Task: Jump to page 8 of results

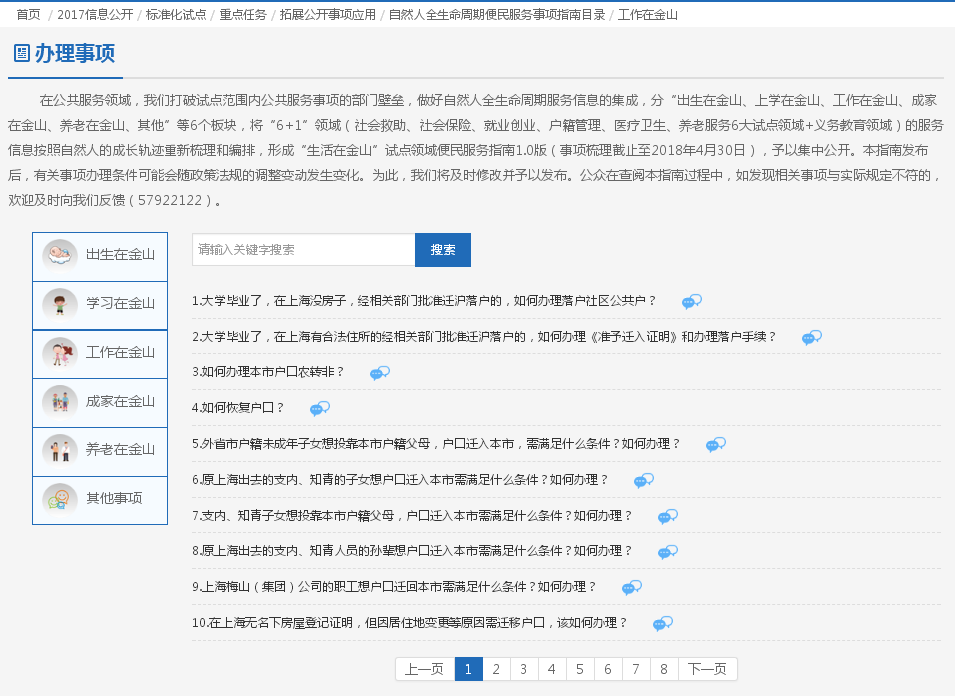Action: [664, 670]
